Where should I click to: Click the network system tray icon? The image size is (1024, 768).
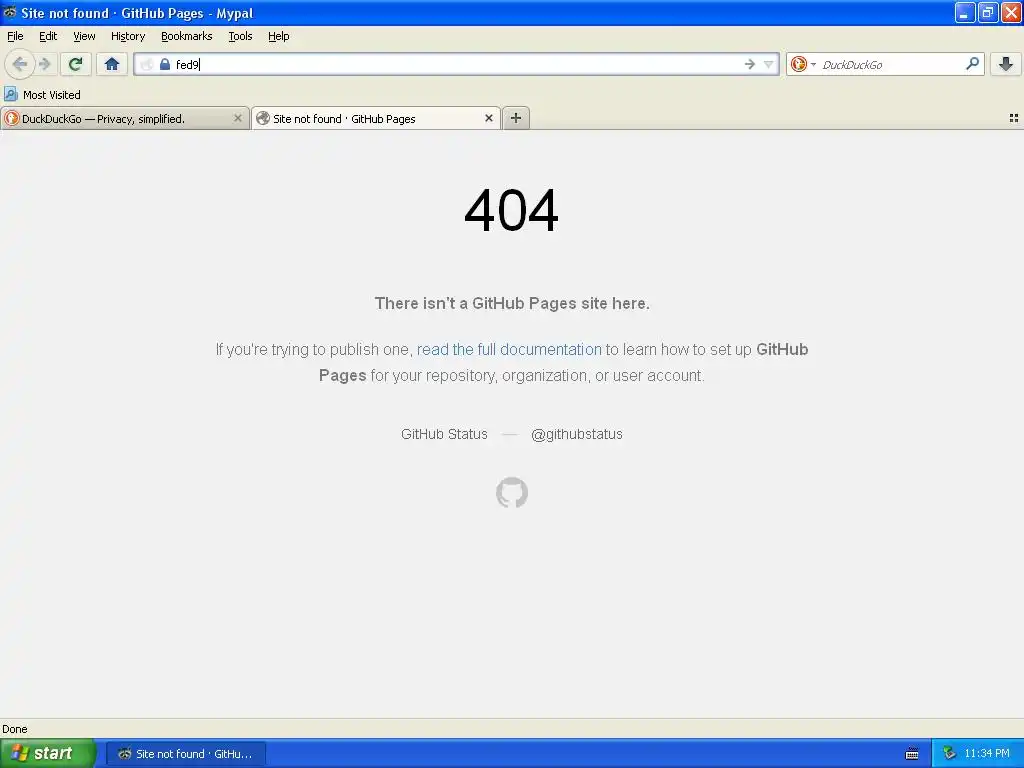949,754
